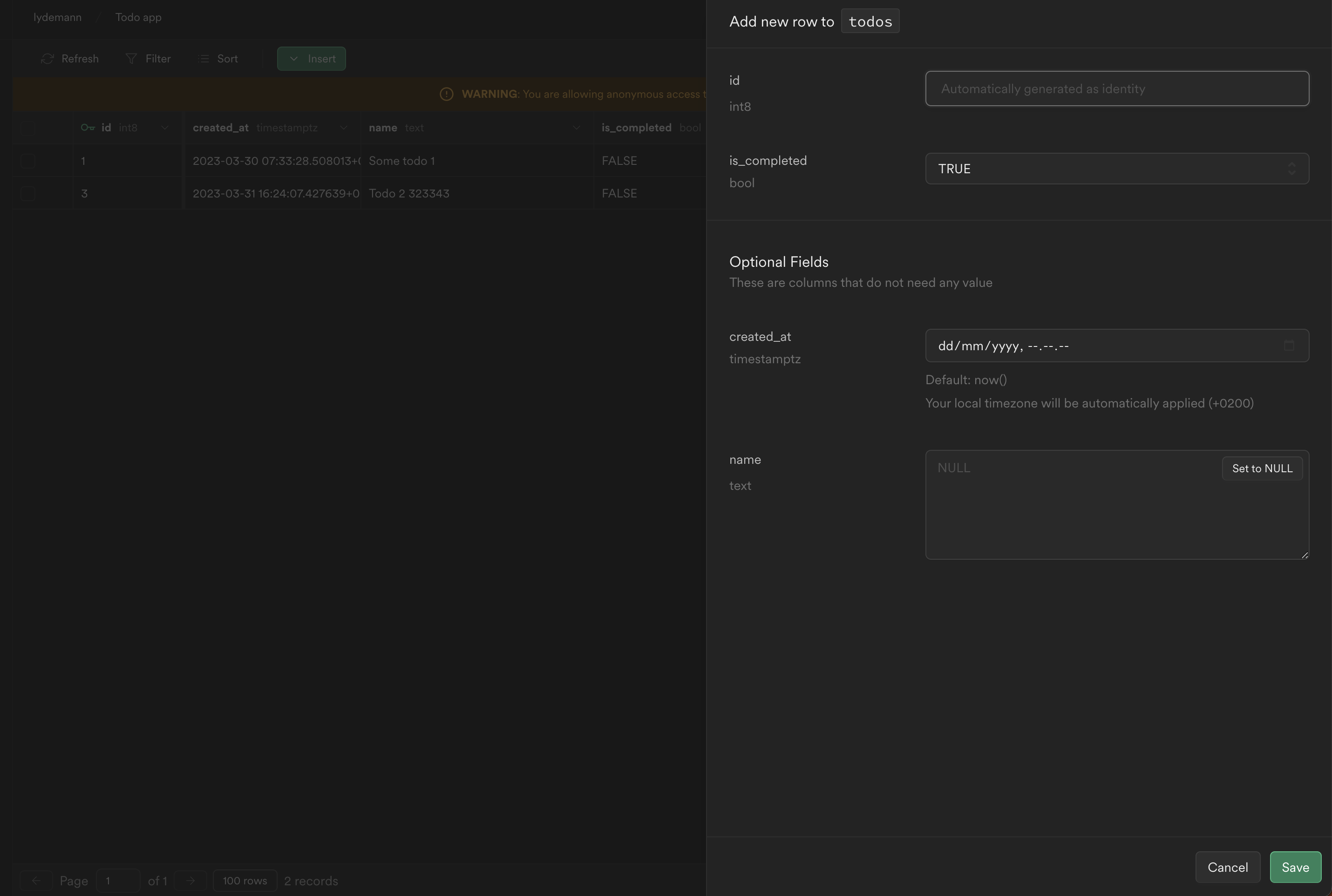Image resolution: width=1332 pixels, height=896 pixels.
Task: Click the '2 records' status text
Action: click(311, 881)
